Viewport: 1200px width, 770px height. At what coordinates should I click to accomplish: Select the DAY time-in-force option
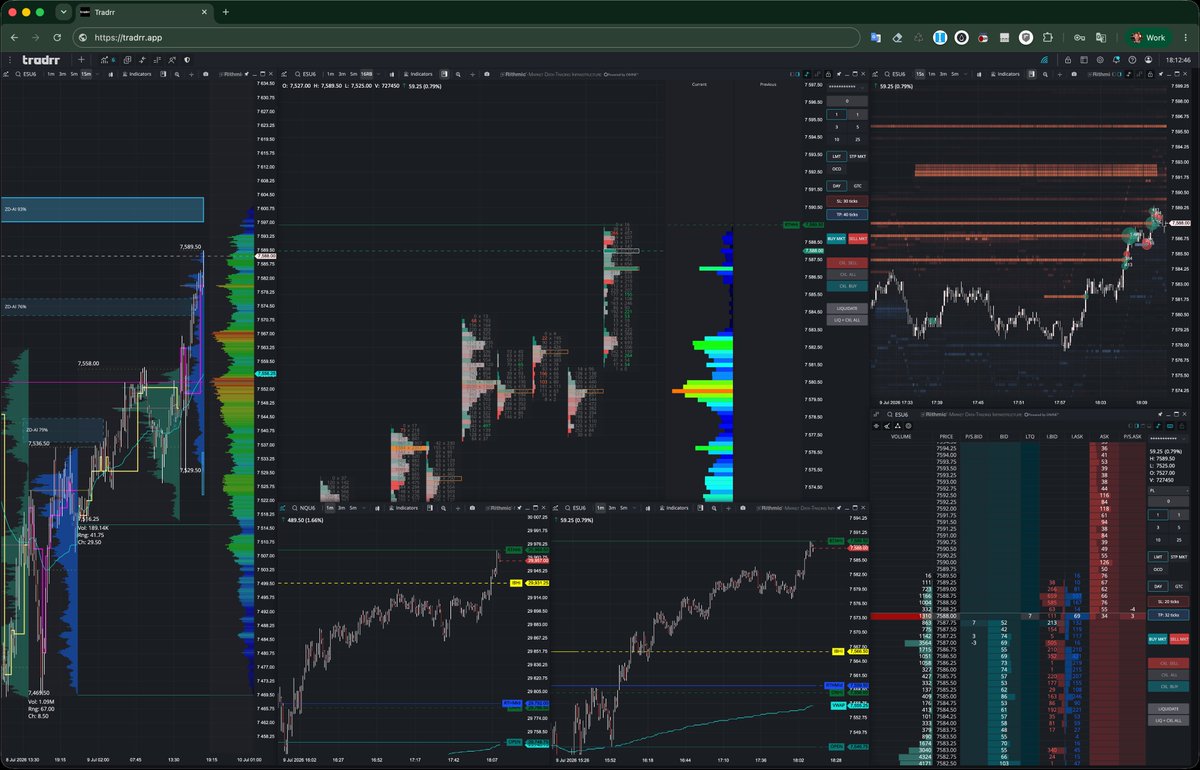coord(838,186)
